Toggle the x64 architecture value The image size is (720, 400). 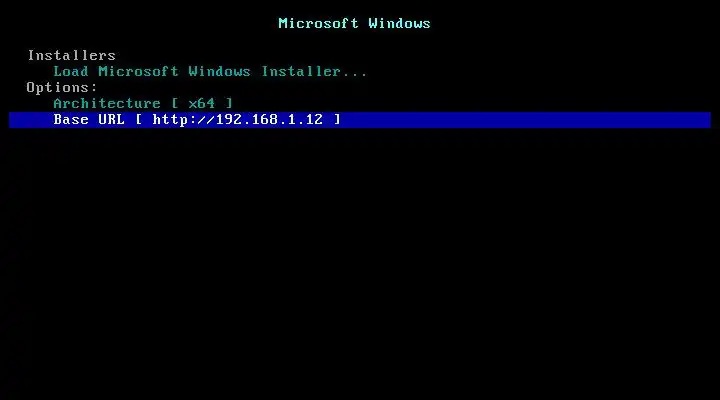(x=202, y=103)
